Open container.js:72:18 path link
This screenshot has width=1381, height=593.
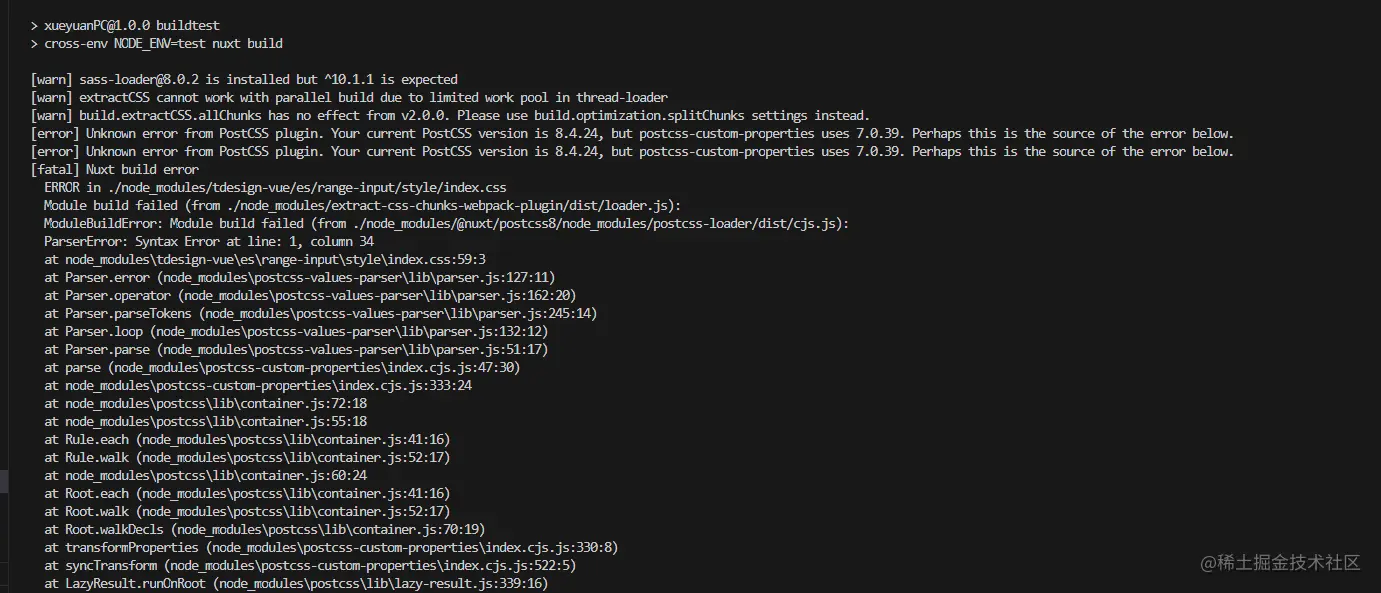[x=216, y=403]
